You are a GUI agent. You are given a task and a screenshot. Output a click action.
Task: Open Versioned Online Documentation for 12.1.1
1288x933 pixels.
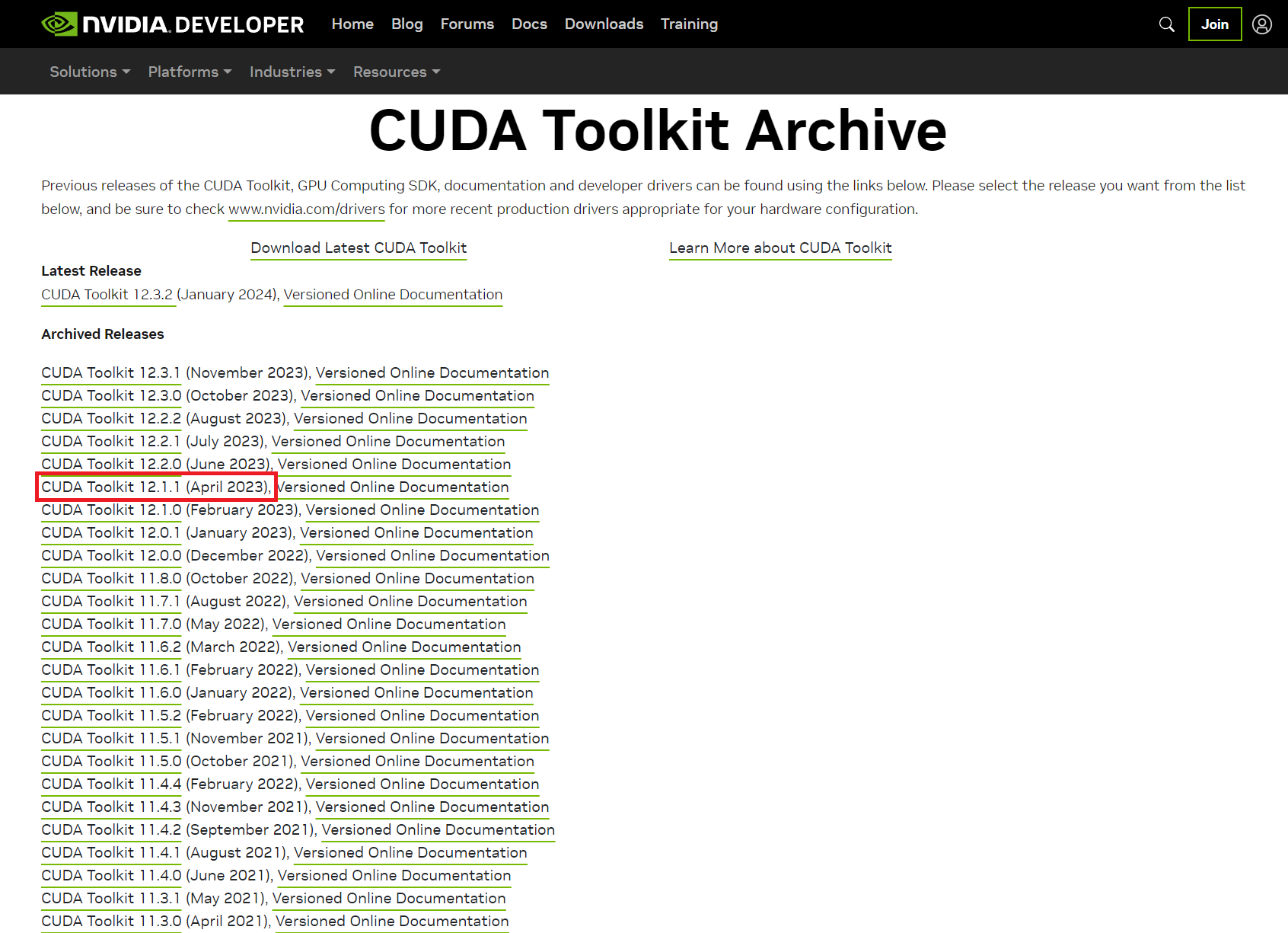tap(392, 487)
